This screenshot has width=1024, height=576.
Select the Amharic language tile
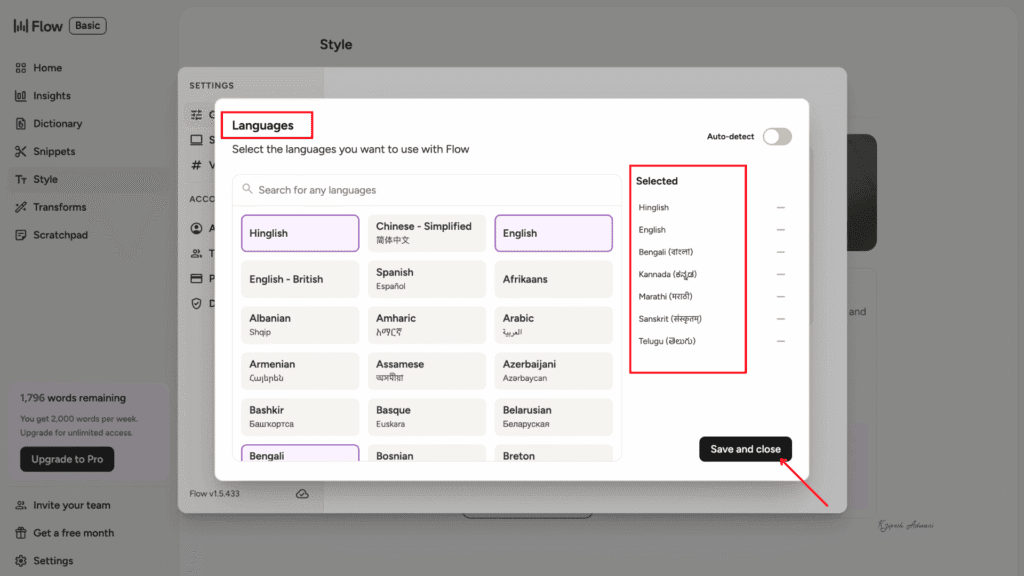click(426, 325)
